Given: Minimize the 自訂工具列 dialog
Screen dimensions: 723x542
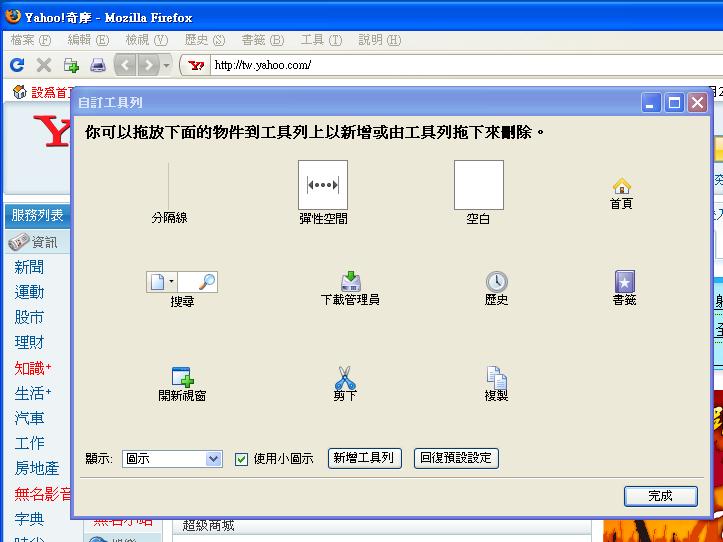Looking at the screenshot, I should [651, 102].
